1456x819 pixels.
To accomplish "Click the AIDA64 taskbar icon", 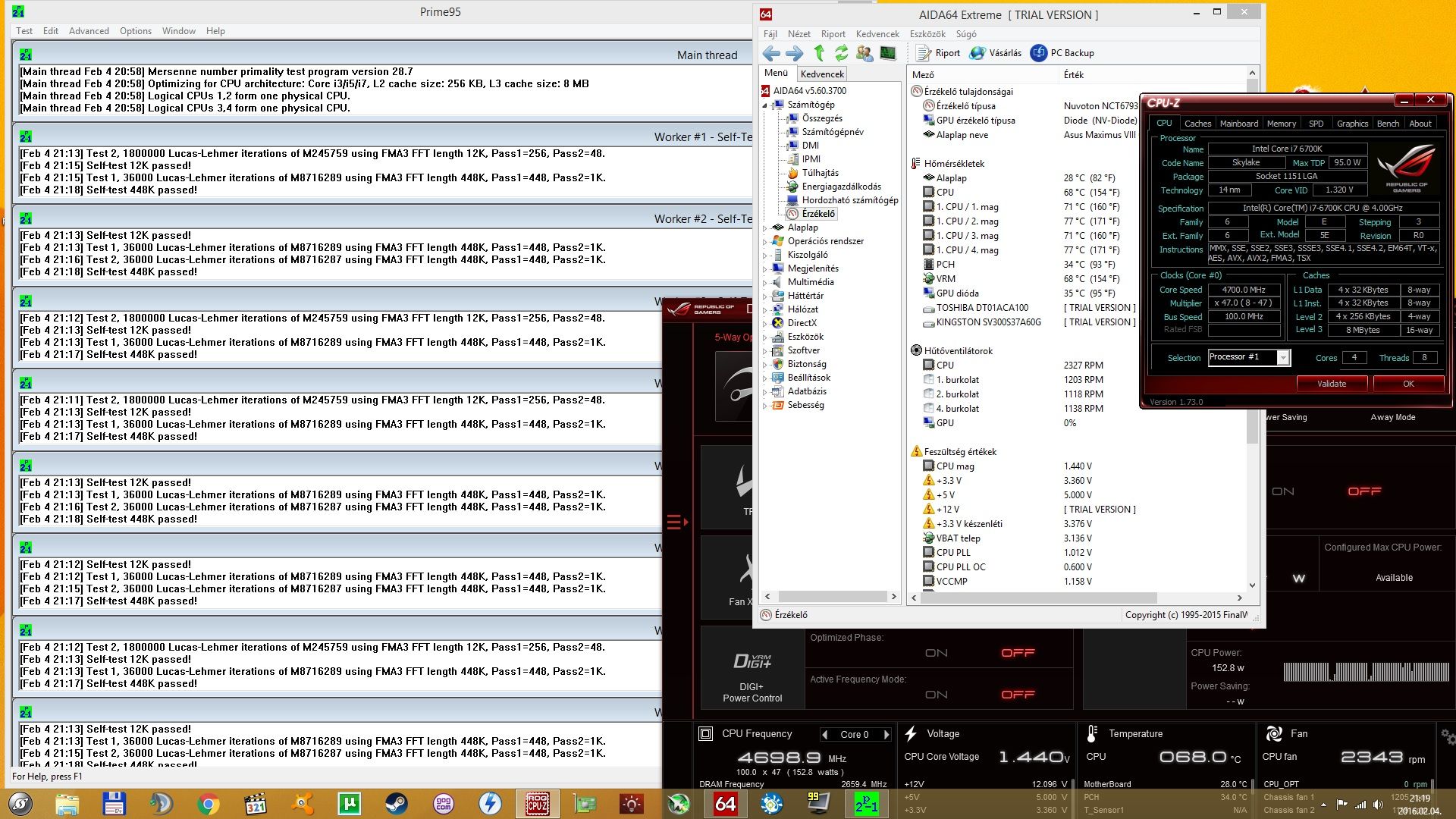I will click(725, 803).
